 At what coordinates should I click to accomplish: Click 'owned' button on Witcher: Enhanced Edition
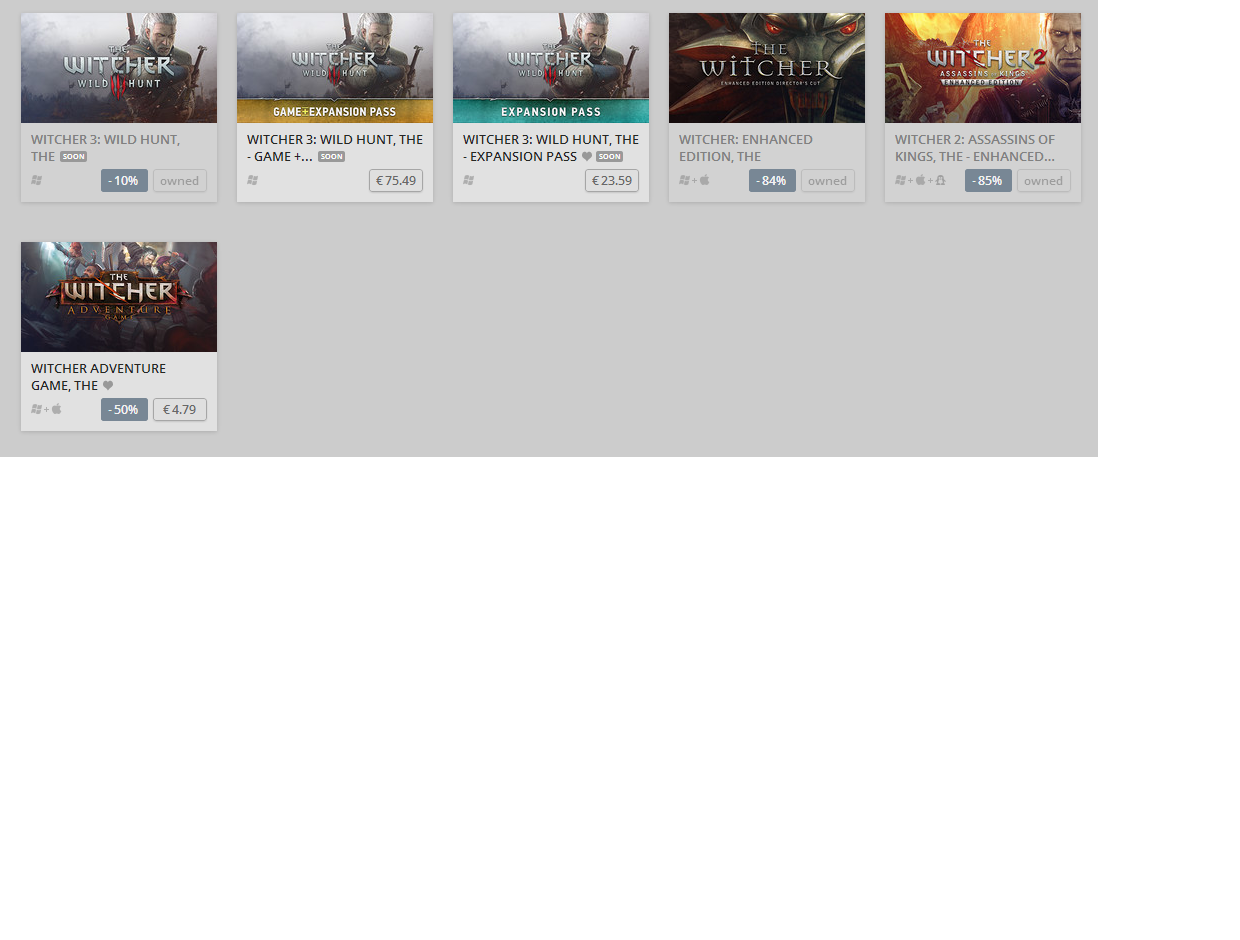point(828,181)
